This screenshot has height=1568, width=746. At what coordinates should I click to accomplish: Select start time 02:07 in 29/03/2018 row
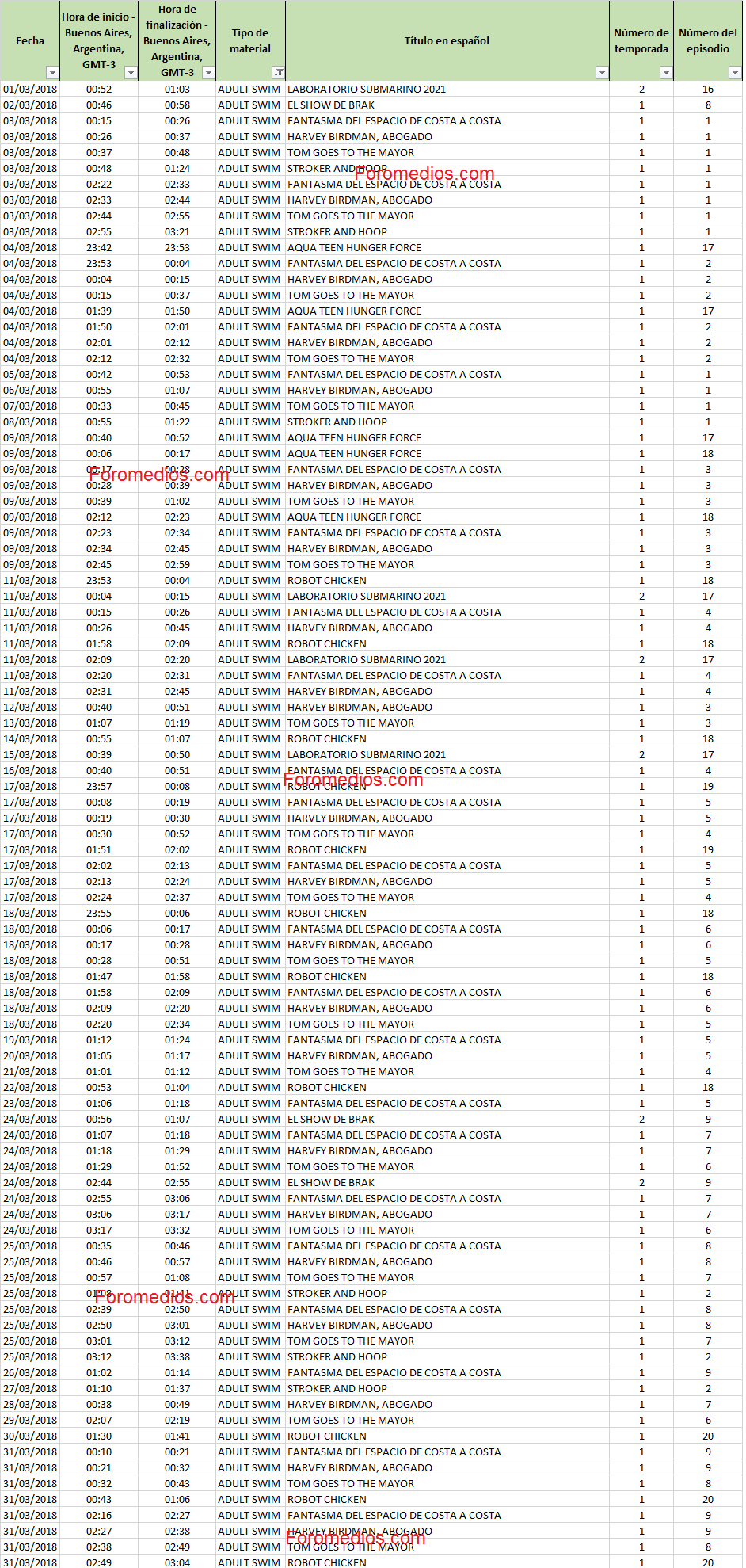pyautogui.click(x=99, y=1420)
